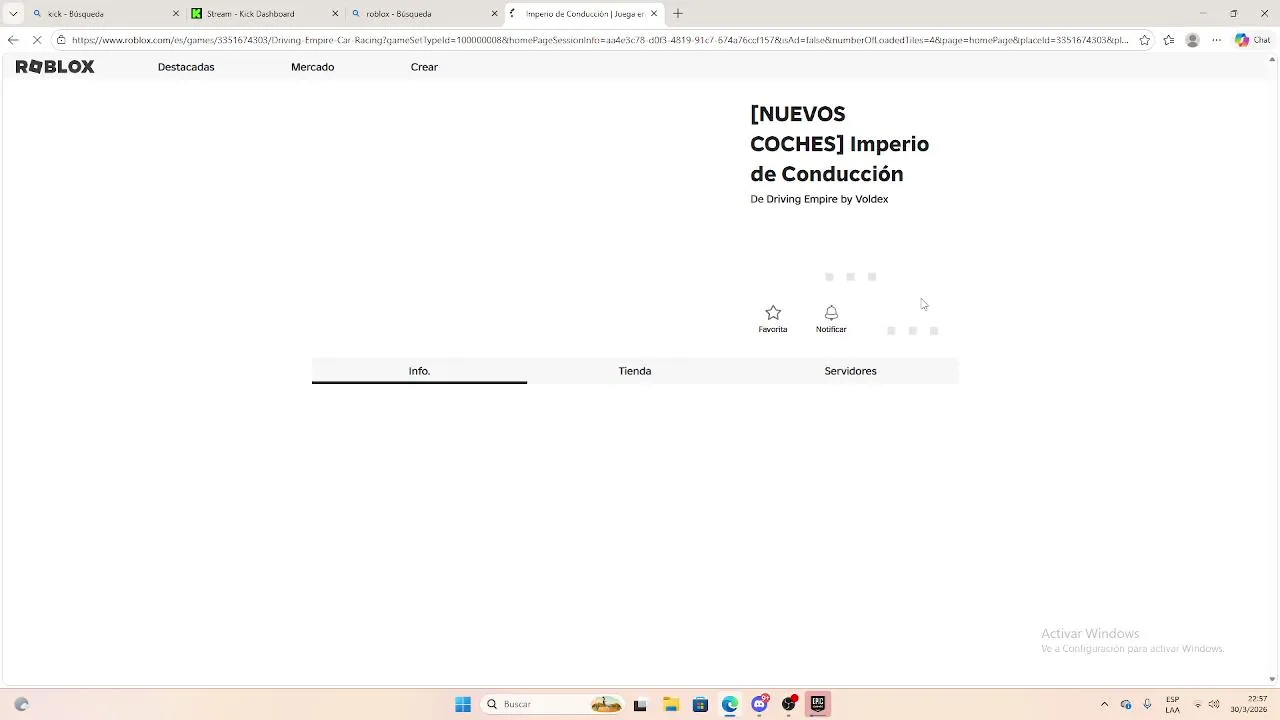Open Mercado in Roblox navigation

[312, 67]
